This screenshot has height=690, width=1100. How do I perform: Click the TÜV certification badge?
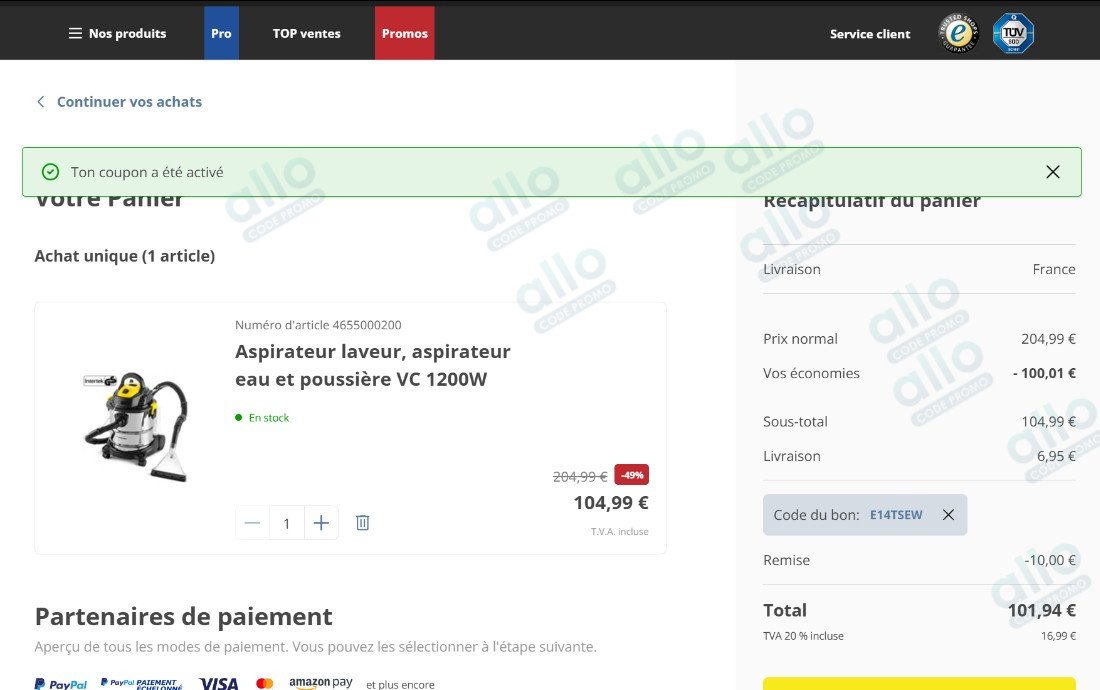pyautogui.click(x=1014, y=33)
